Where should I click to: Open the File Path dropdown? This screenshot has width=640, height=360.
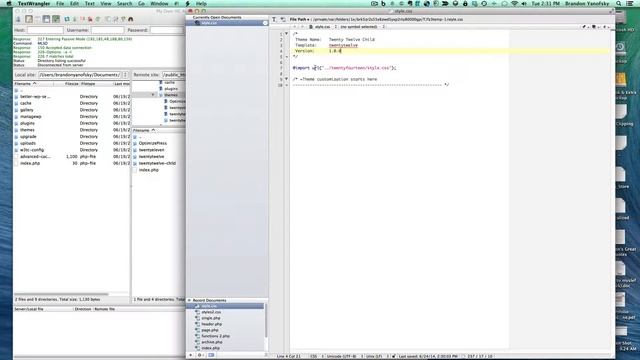299,19
